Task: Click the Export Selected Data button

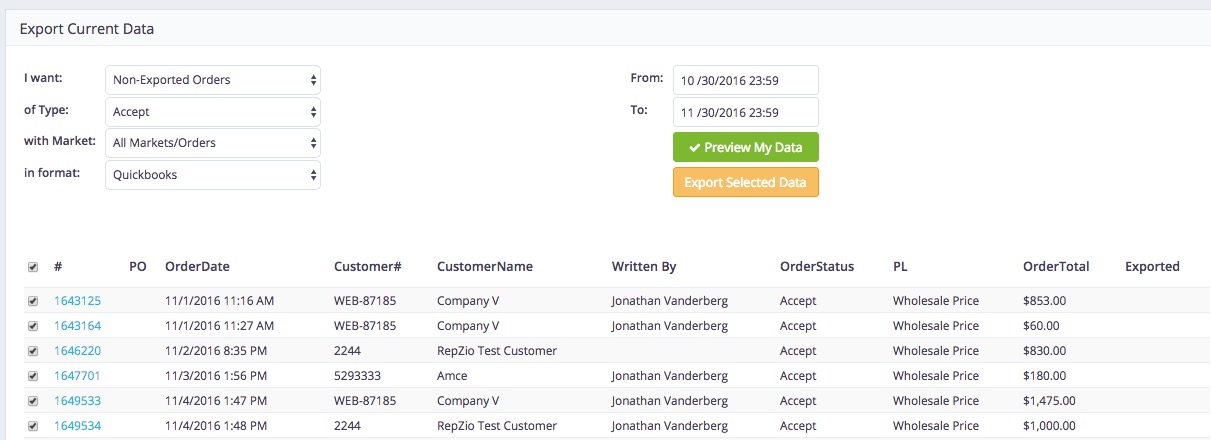Action: click(745, 183)
